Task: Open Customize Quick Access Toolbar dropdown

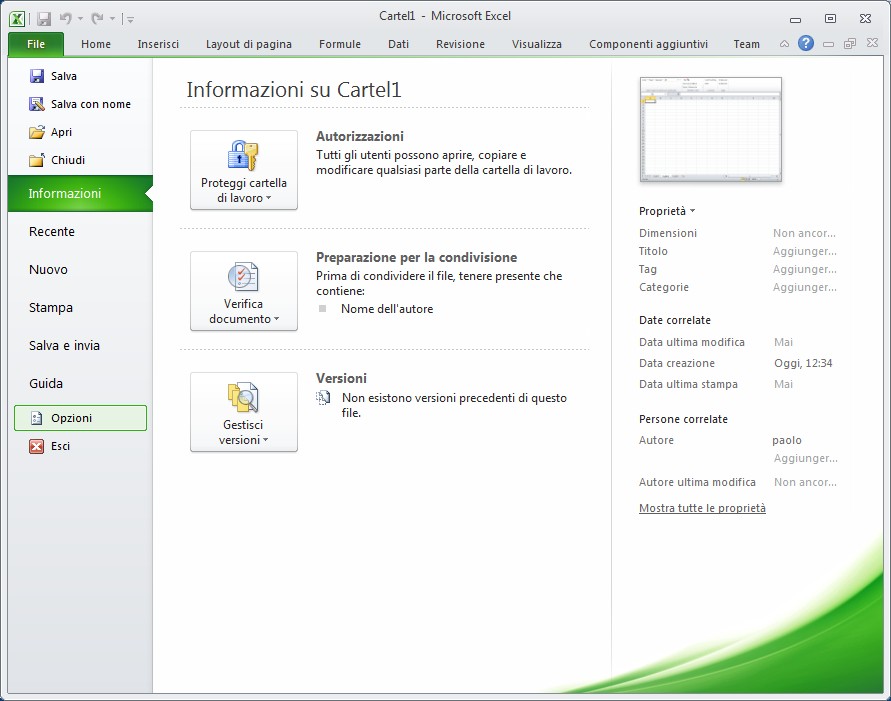Action: coord(130,19)
